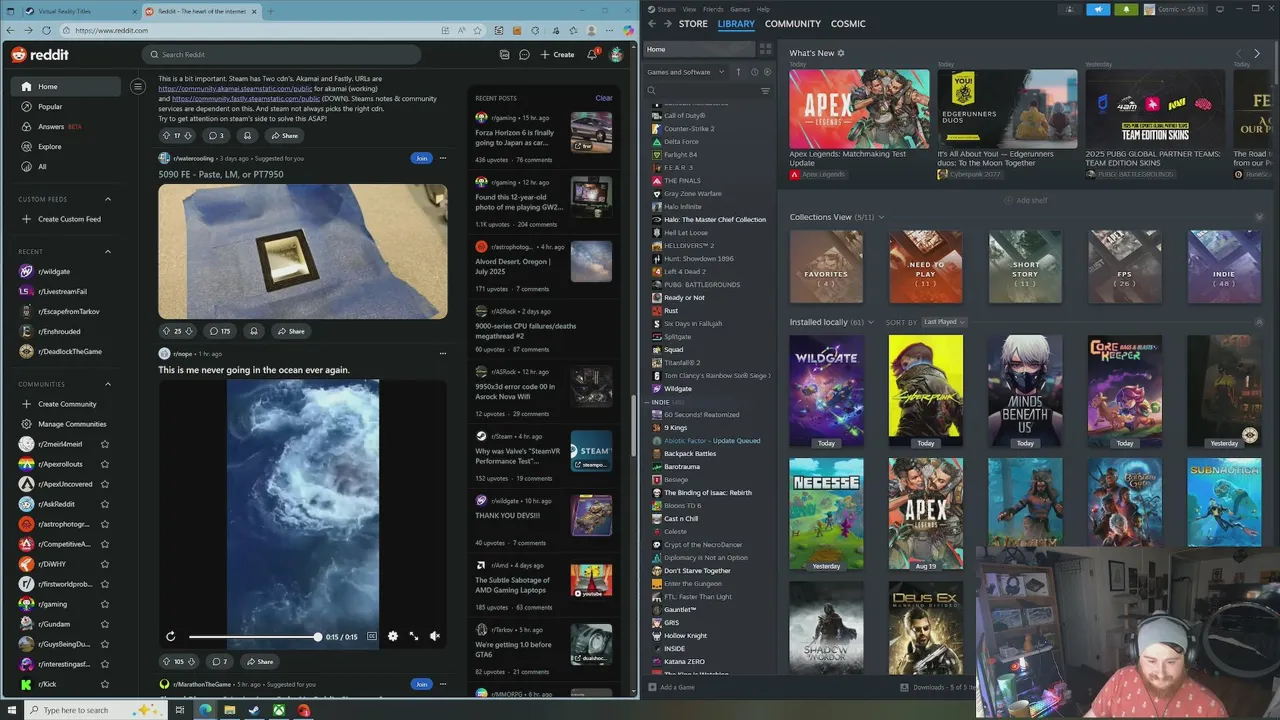The image size is (1280, 720).
Task: Go to Steam COMMUNITY tab
Action: point(793,23)
